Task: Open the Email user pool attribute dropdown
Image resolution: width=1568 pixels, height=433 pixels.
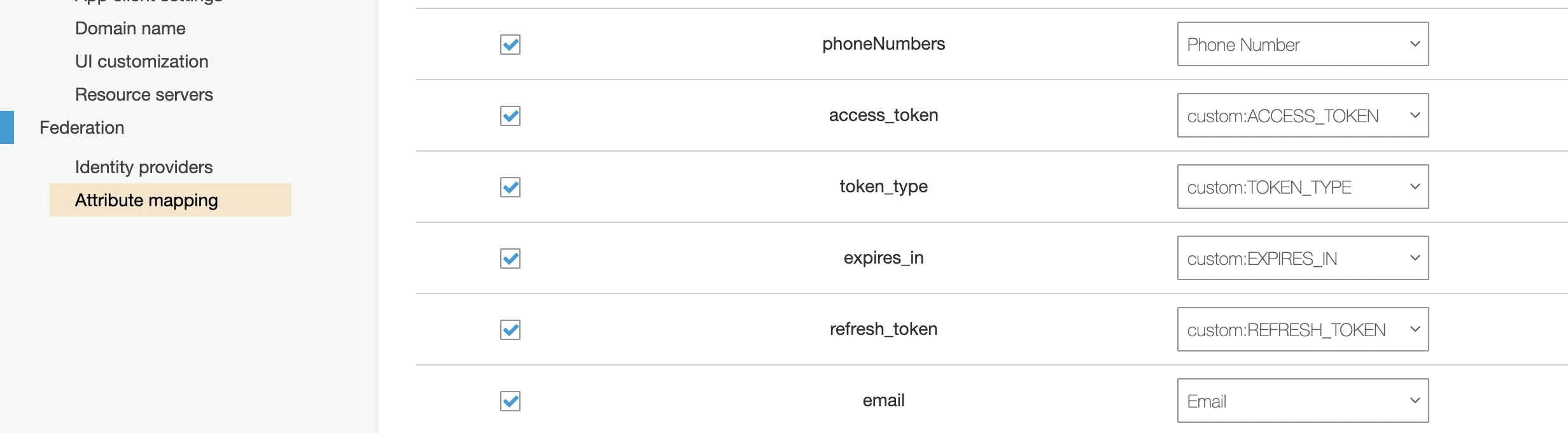Action: click(1303, 401)
